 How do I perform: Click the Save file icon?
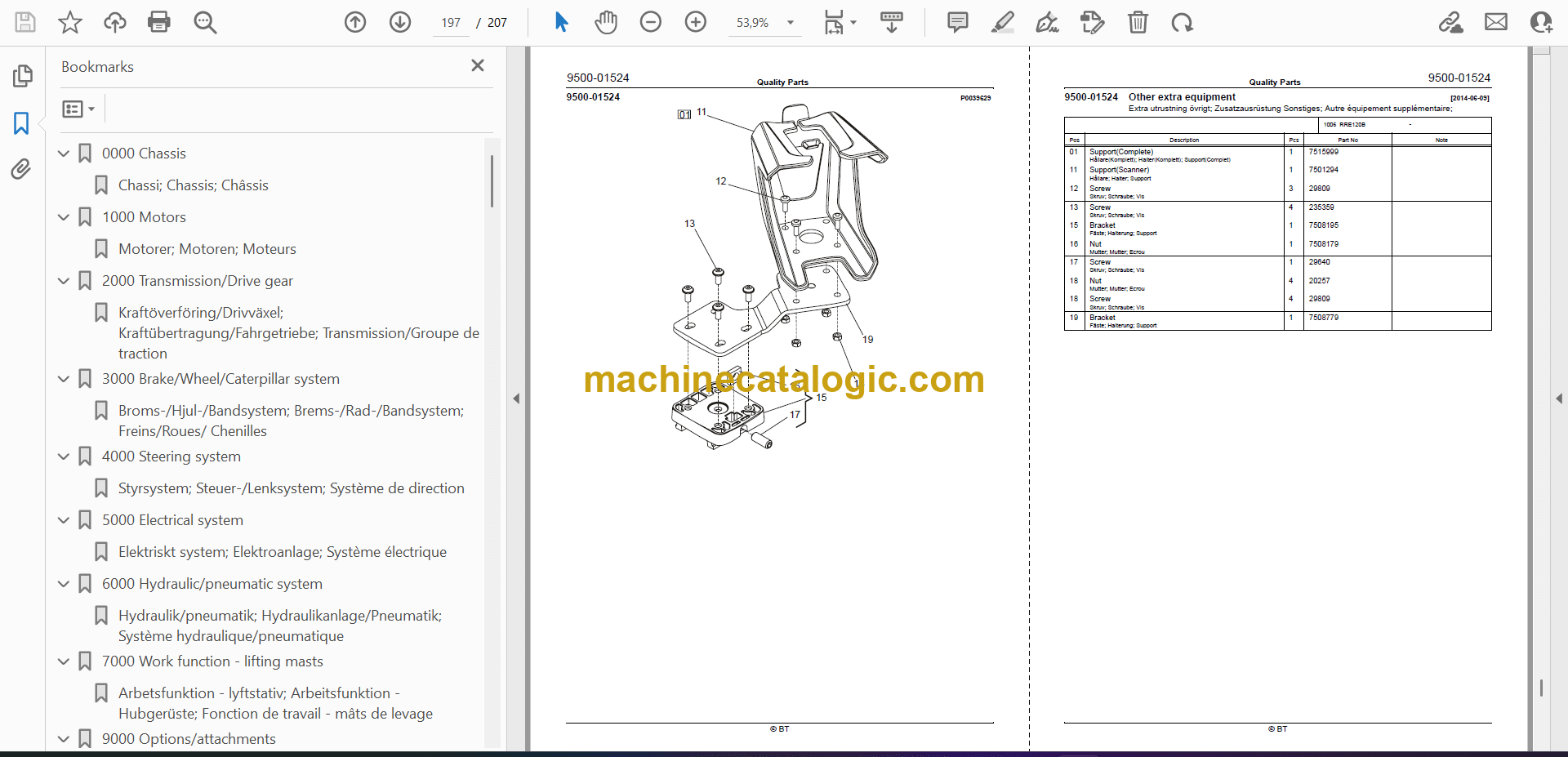[x=25, y=22]
